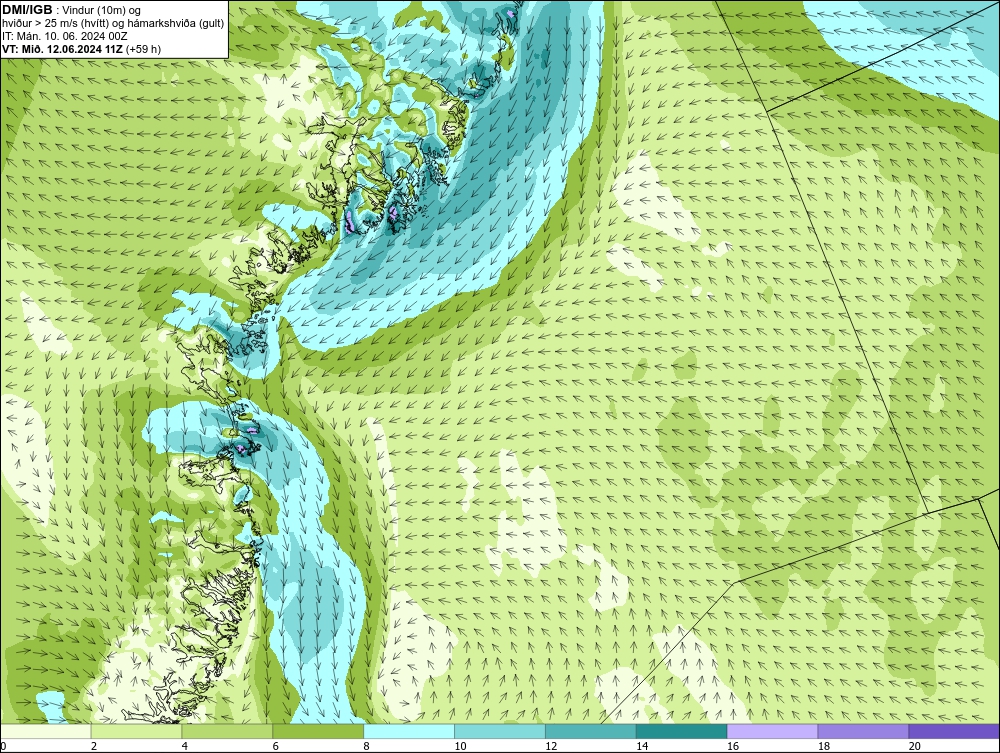Click the 'hviður > 25 m/s' legend line
This screenshot has height=753, width=1000.
114,24
